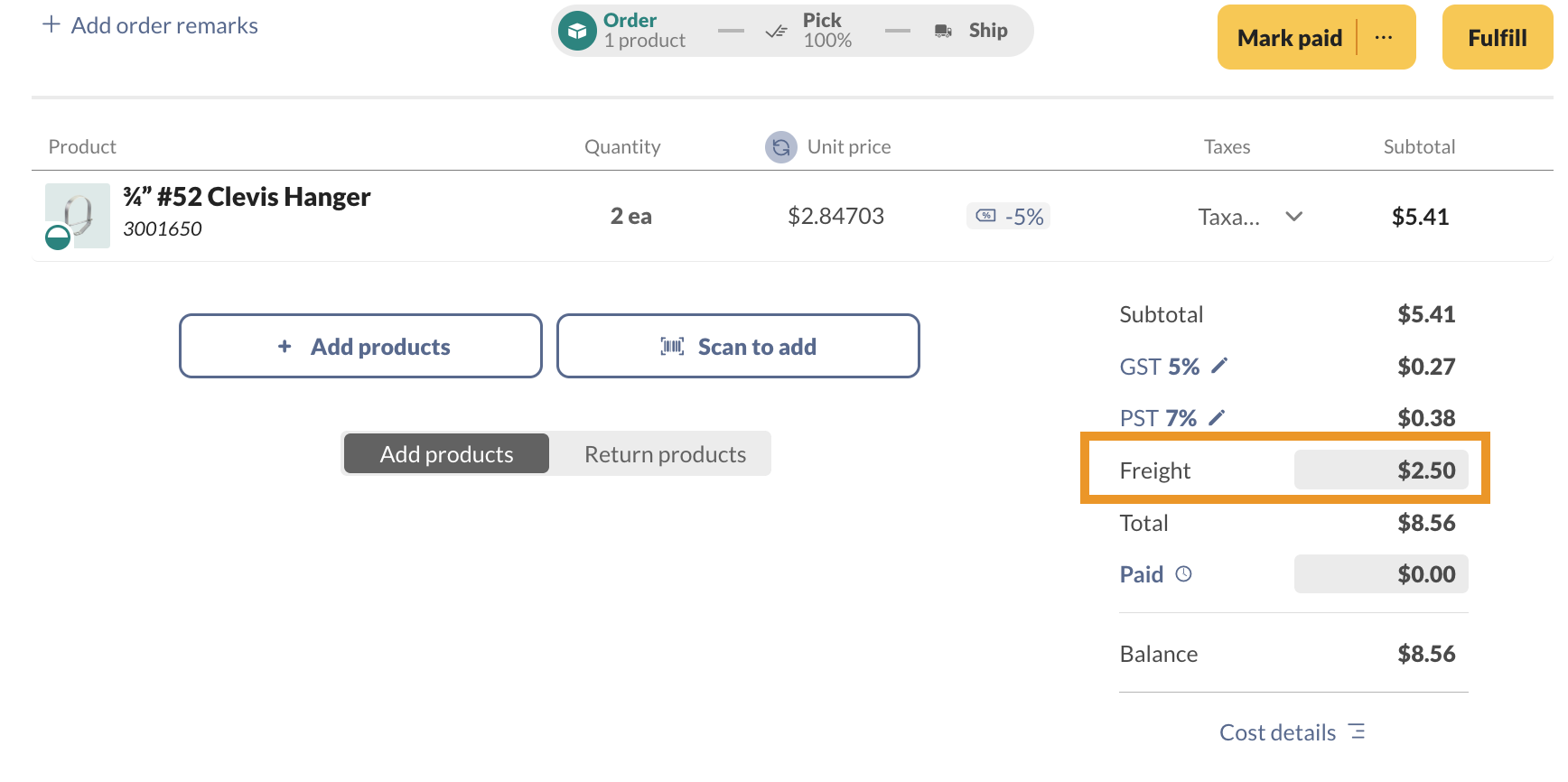Switch to Return products mode

point(665,454)
